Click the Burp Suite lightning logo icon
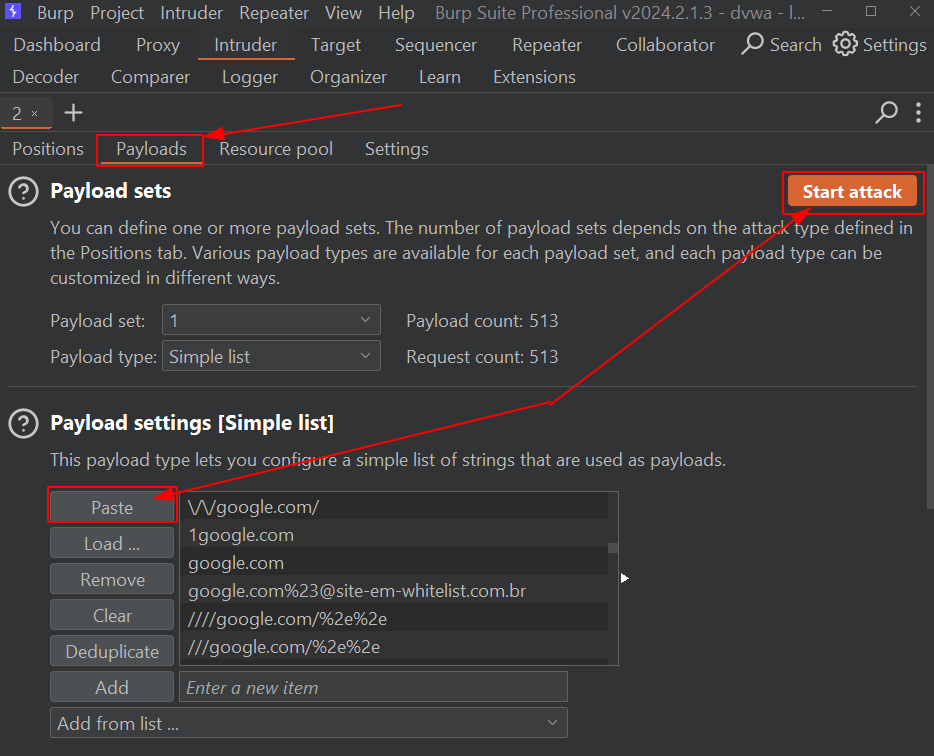Viewport: 934px width, 756px height. click(14, 13)
